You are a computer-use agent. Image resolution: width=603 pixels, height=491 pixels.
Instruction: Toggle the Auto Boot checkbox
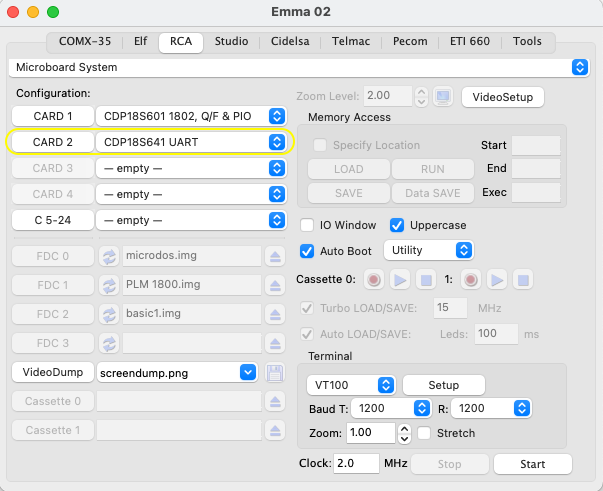pos(307,251)
